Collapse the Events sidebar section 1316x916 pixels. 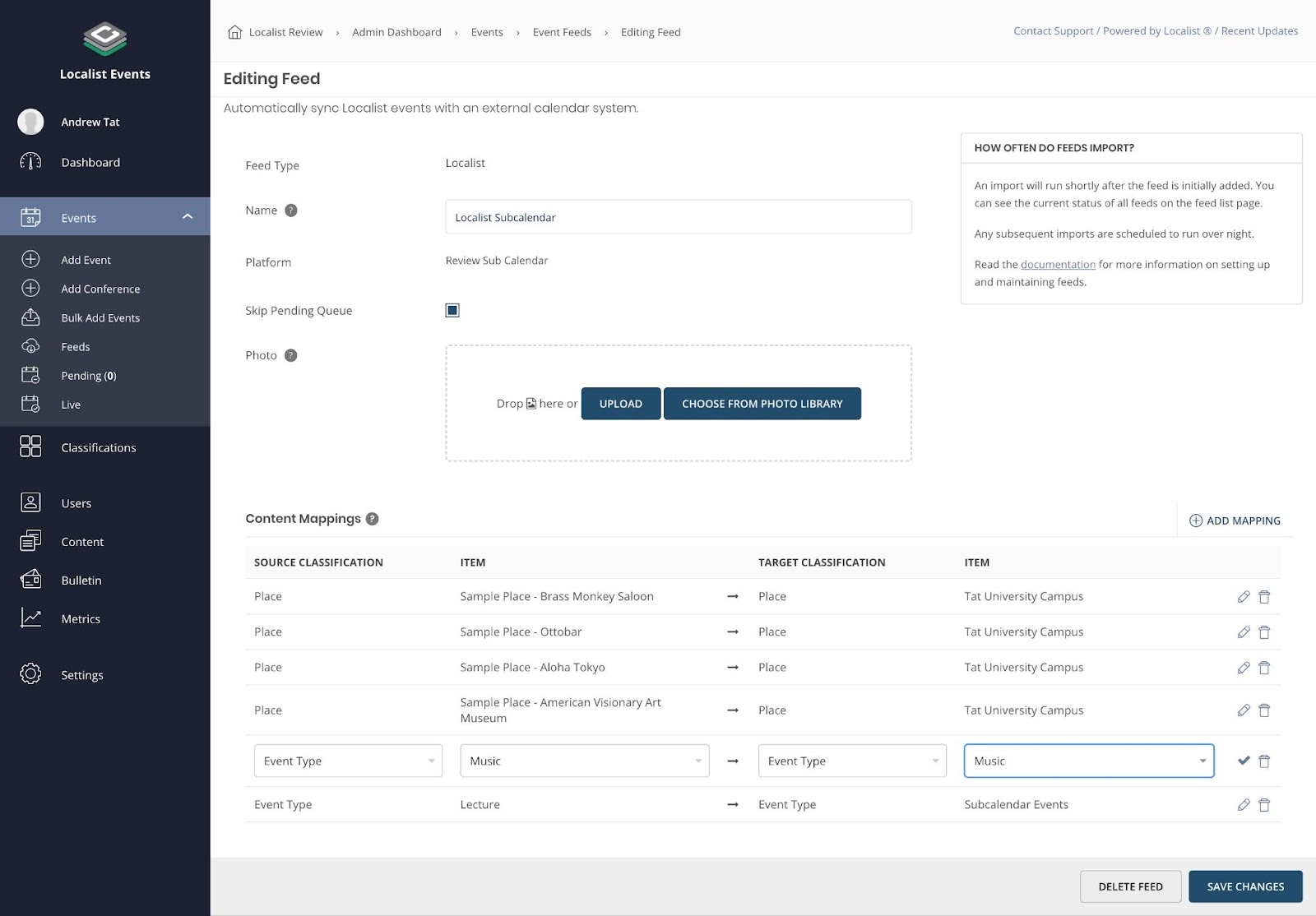tap(188, 216)
